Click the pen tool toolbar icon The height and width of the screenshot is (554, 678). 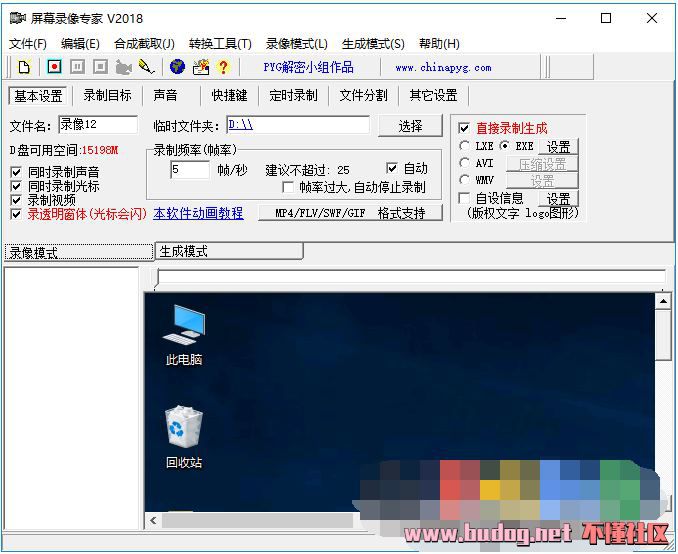pyautogui.click(x=147, y=67)
